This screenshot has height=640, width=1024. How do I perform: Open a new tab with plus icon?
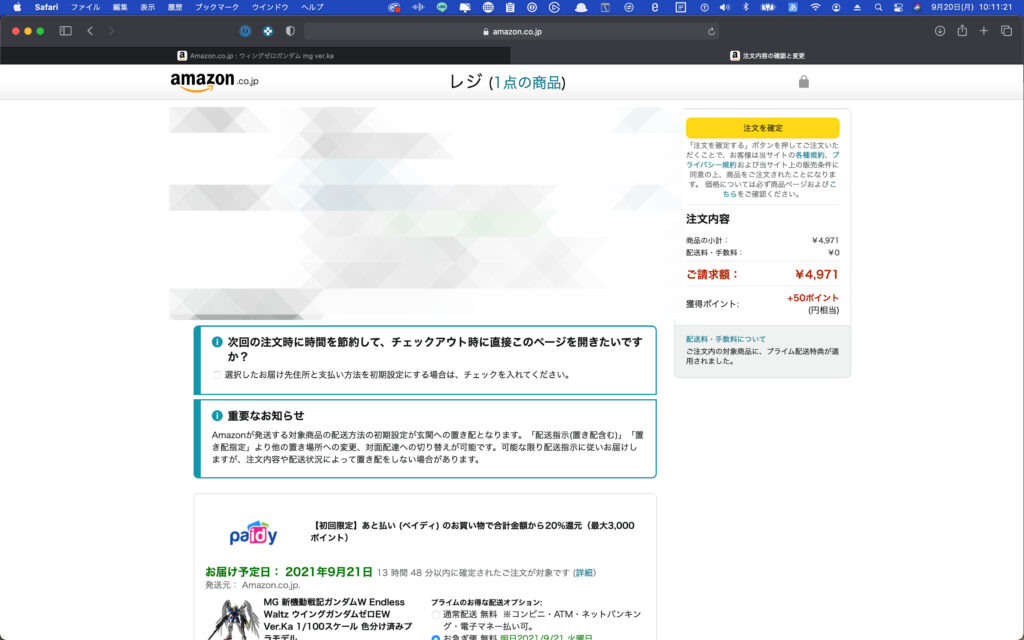coord(984,31)
